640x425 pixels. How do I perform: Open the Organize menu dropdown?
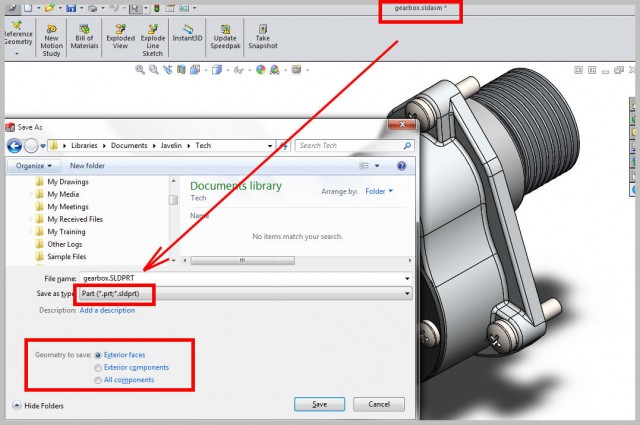click(34, 166)
